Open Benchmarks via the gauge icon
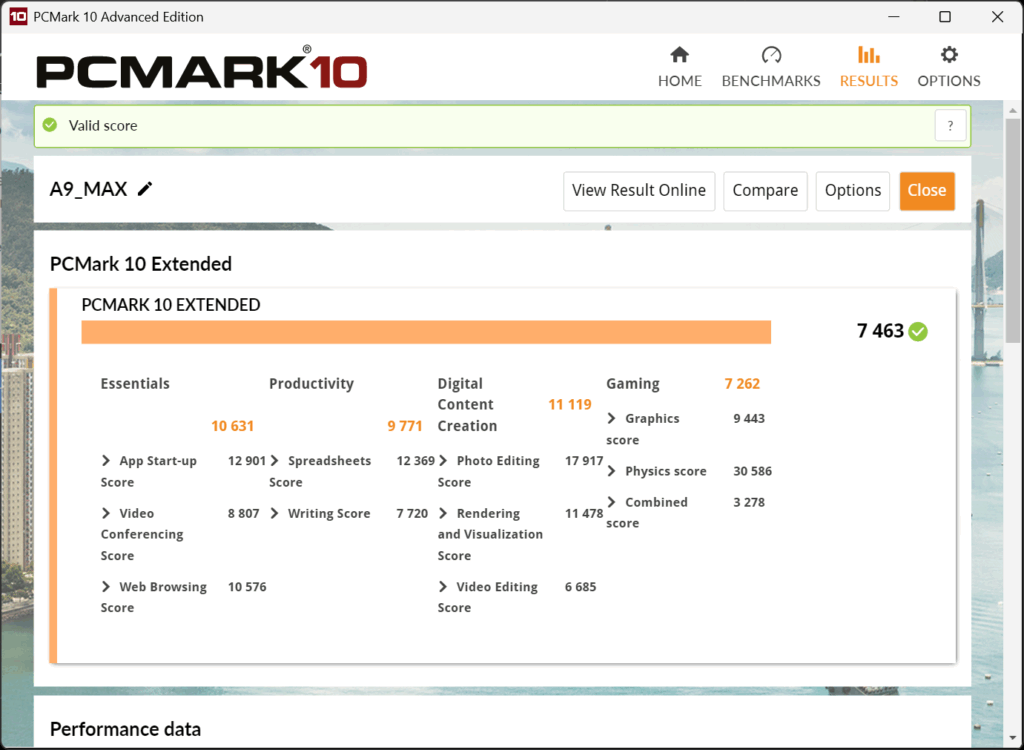1024x750 pixels. pyautogui.click(x=771, y=55)
